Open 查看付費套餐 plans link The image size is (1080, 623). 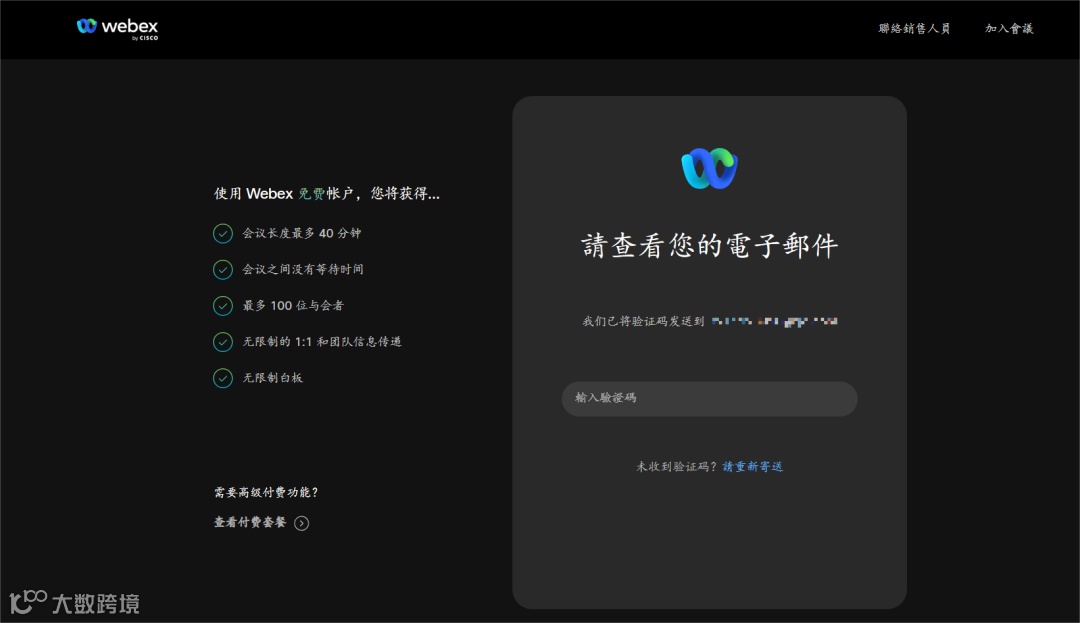tap(249, 522)
